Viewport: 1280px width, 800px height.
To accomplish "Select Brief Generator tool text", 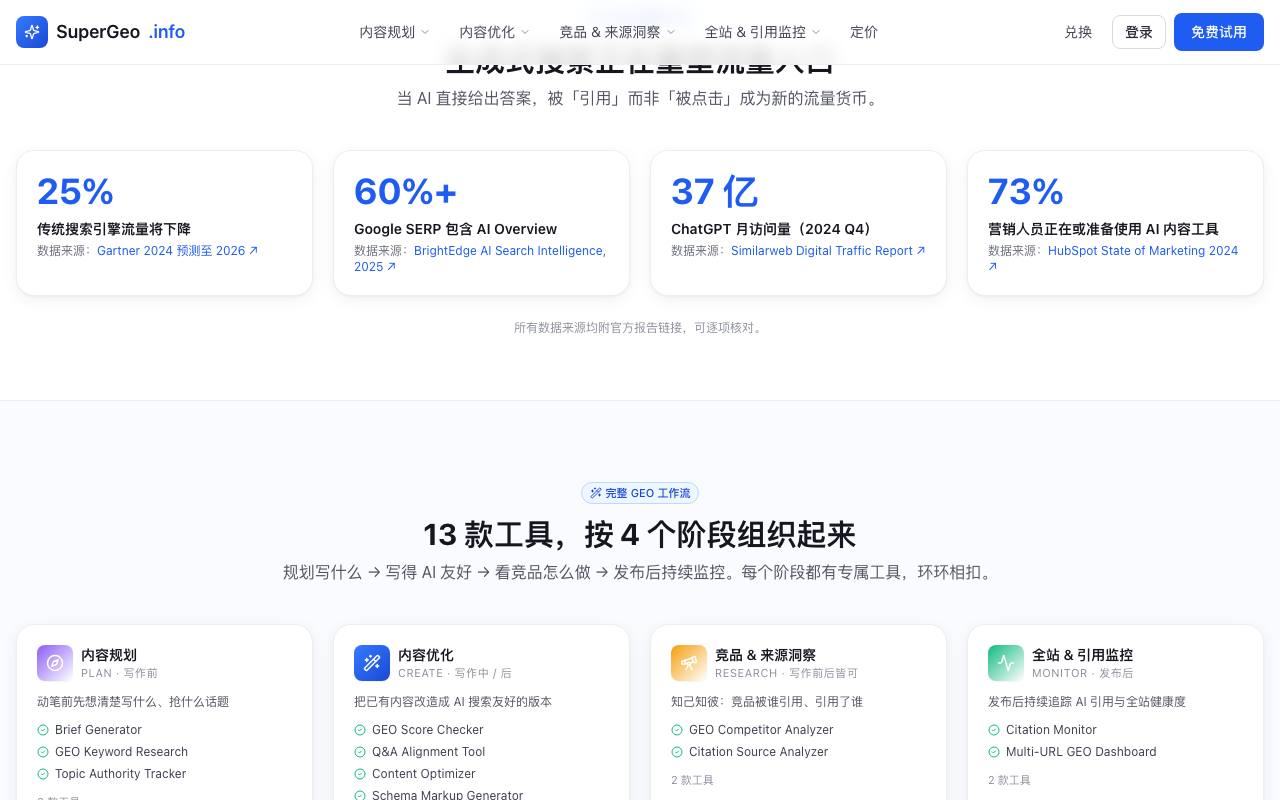I will pos(98,730).
